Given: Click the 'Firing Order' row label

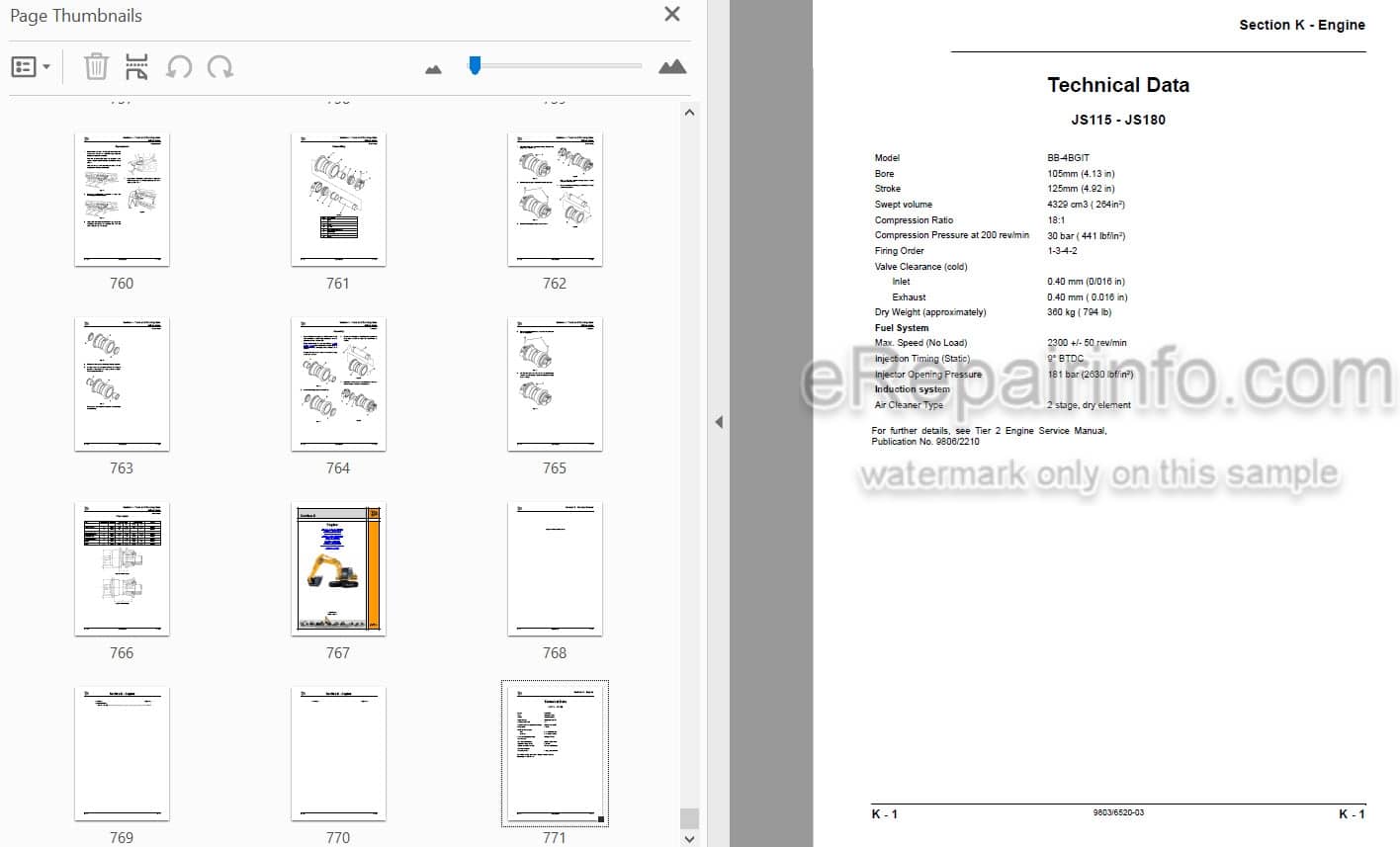Looking at the screenshot, I should pos(899,251).
